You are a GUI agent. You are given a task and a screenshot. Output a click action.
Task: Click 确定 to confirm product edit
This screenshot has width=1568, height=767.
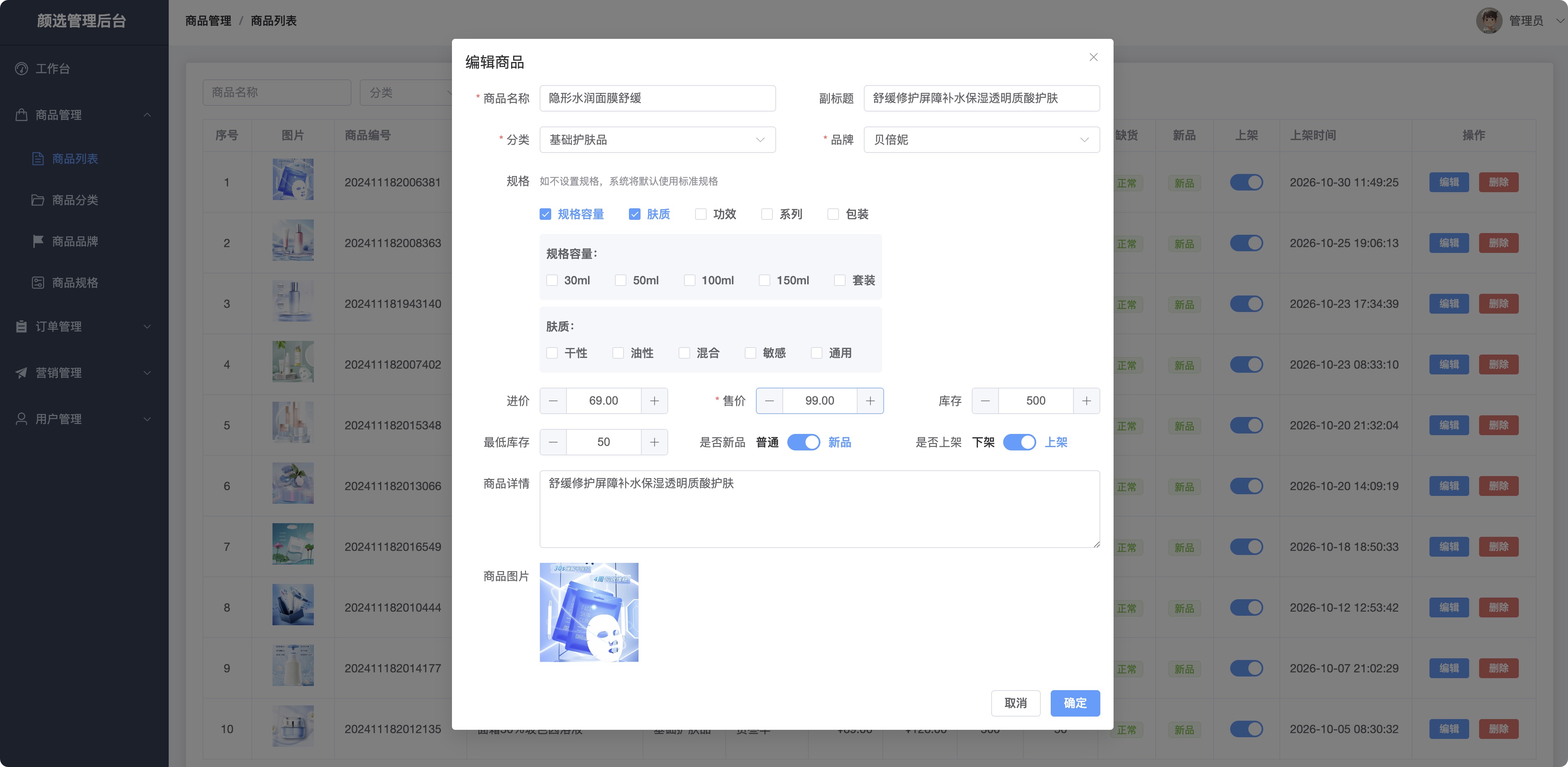click(x=1075, y=703)
